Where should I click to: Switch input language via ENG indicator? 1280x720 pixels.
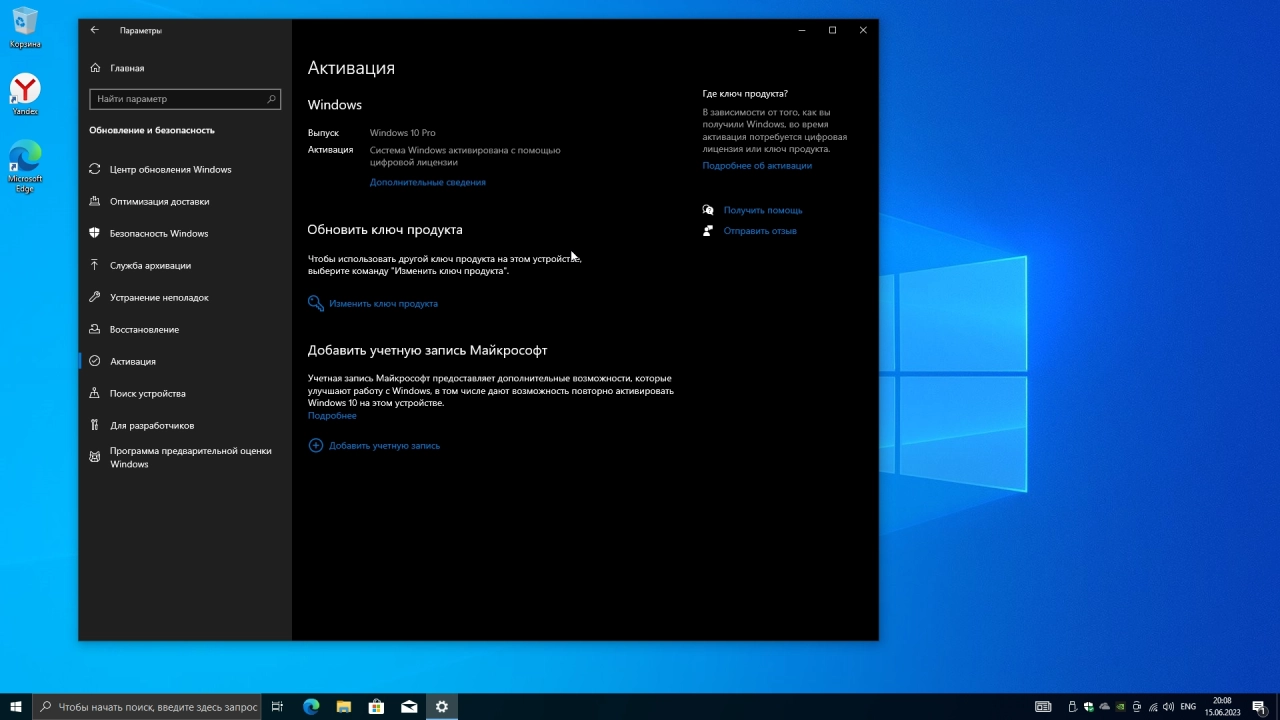pyautogui.click(x=1188, y=706)
